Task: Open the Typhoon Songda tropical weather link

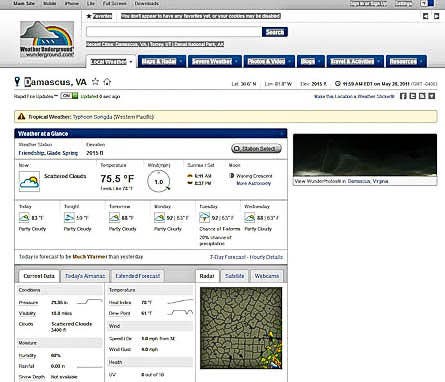Action: [x=113, y=117]
